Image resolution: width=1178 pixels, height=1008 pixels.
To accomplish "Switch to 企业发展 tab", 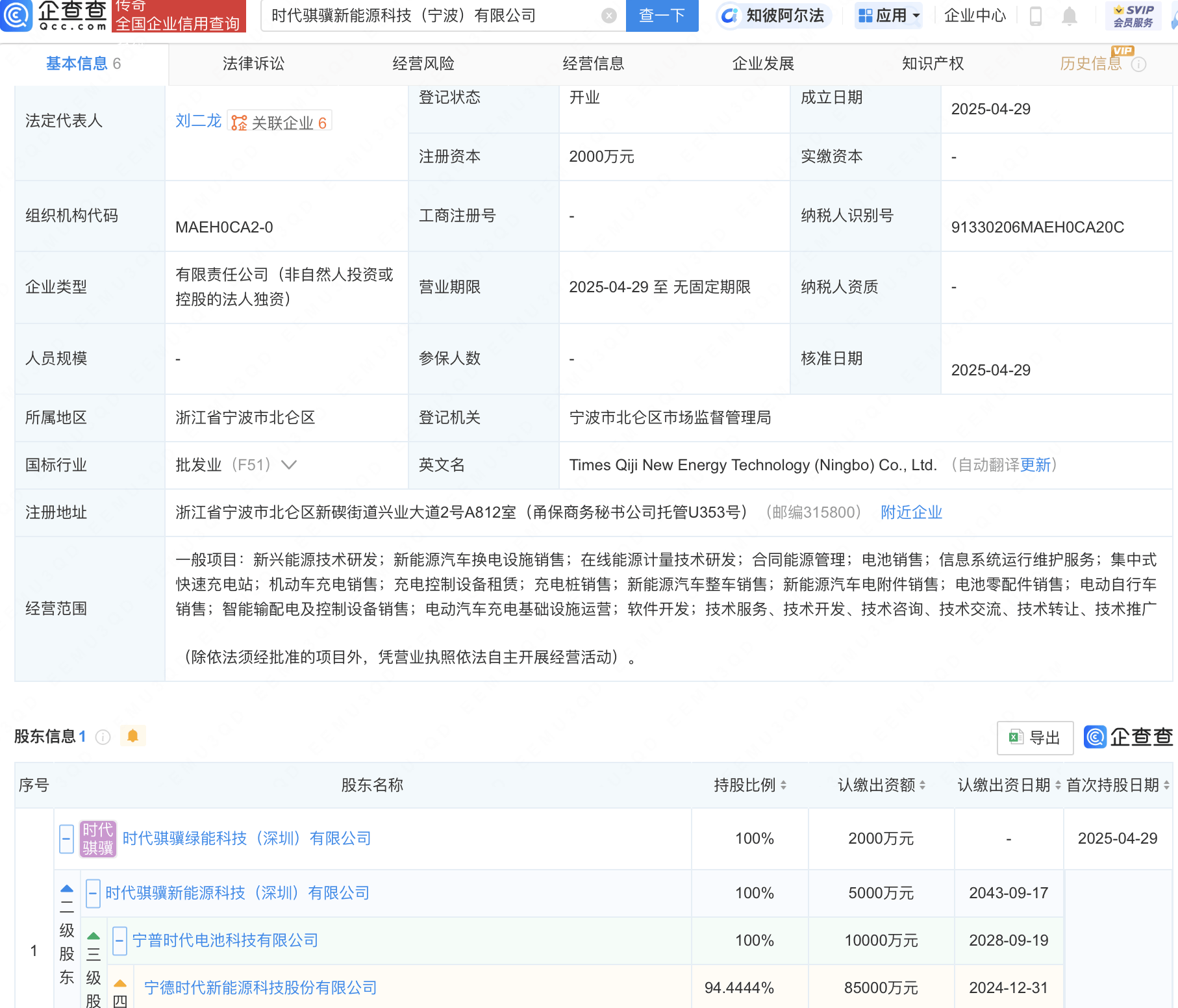I will coord(763,64).
